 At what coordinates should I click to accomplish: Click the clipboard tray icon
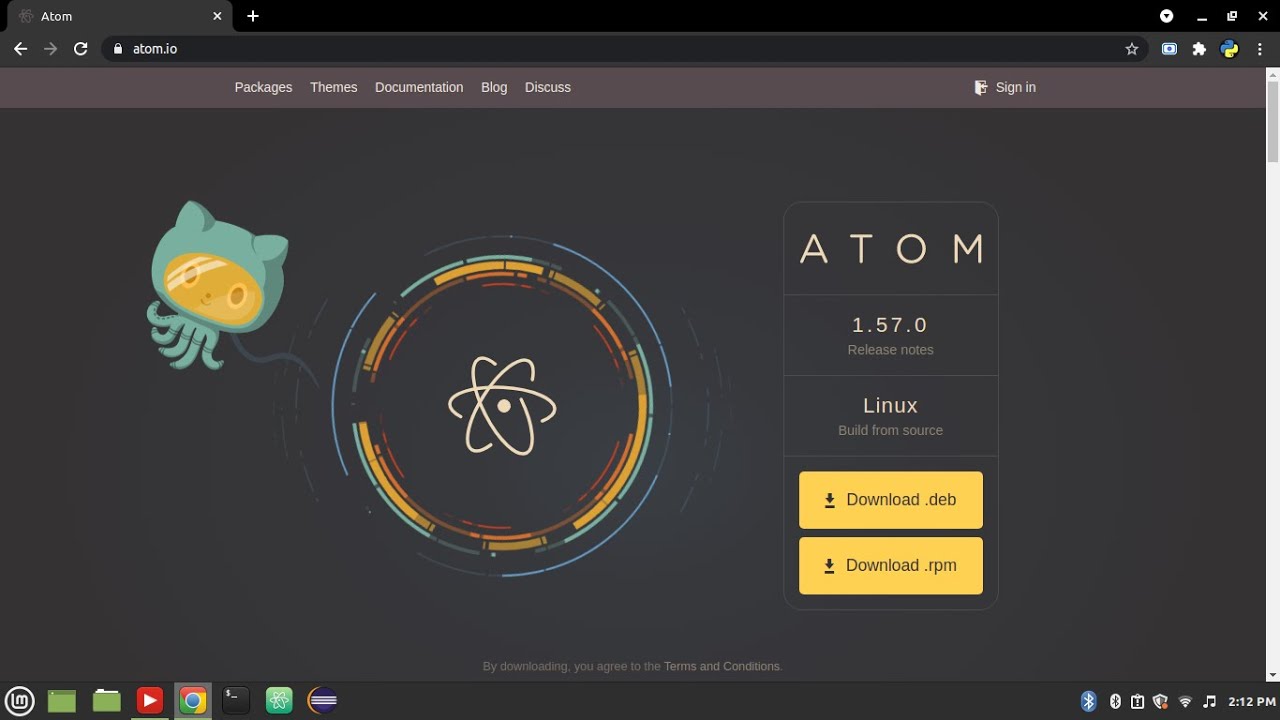click(1138, 702)
